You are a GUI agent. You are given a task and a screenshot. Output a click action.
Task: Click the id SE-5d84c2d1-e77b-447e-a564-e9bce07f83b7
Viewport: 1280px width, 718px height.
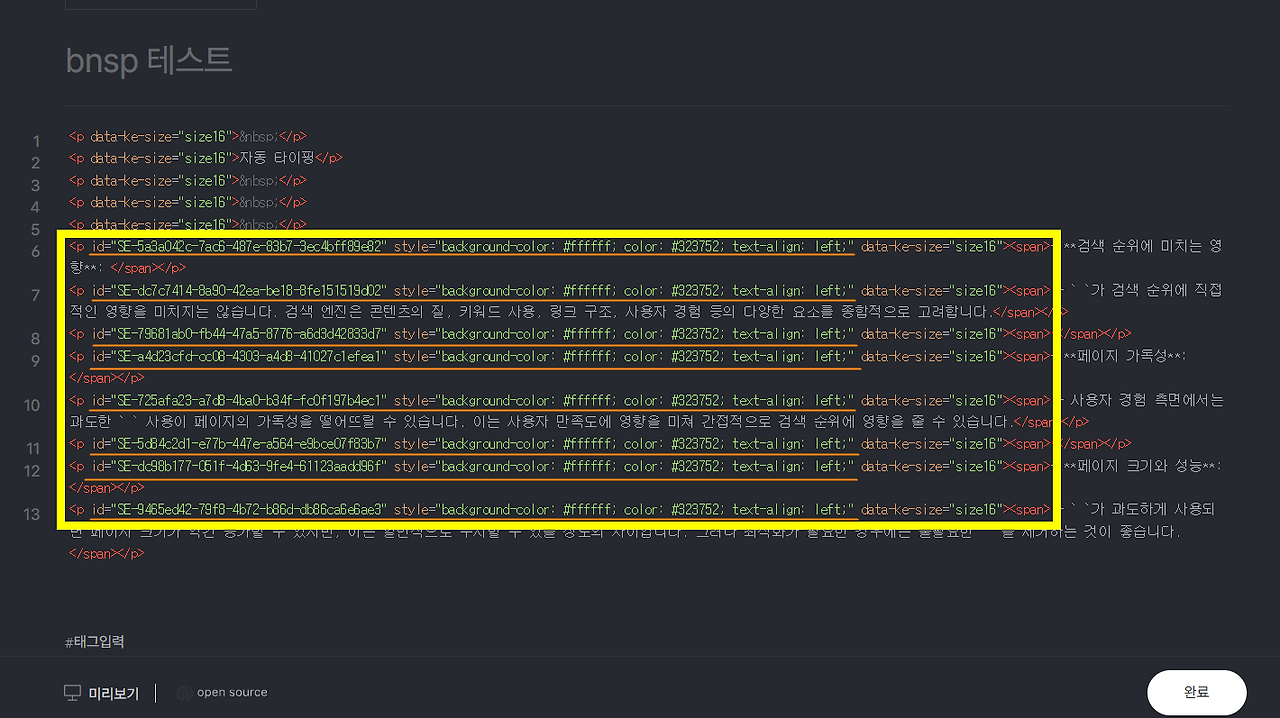click(251, 444)
